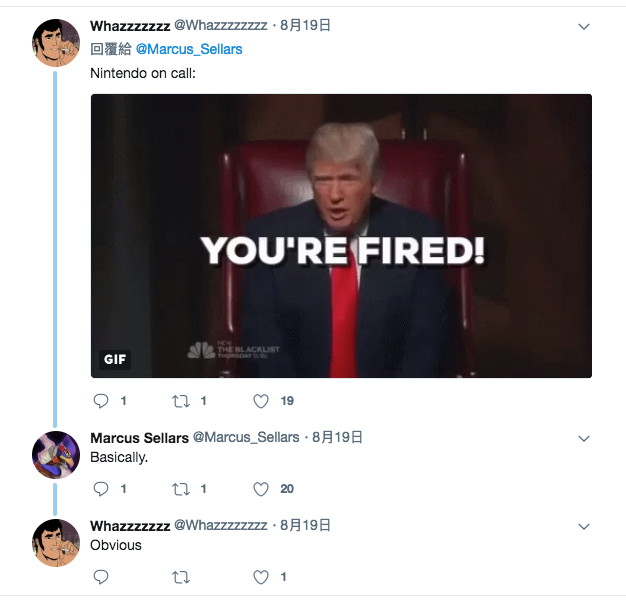Screen dimensions: 626x605
Task: Reply to the Obvious tweet
Action: click(x=101, y=577)
